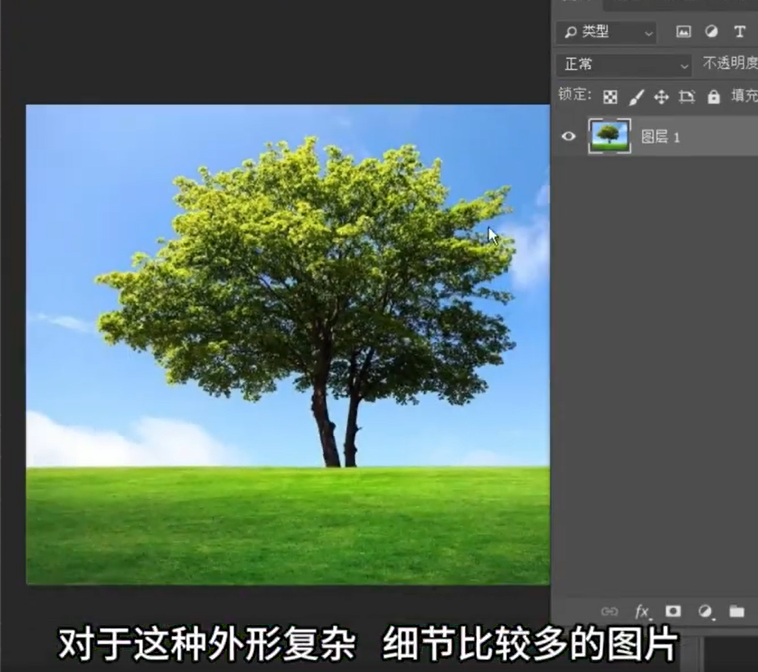Select the 图层 1 tree thumbnail
Viewport: 758px width, 672px height.
tap(610, 136)
